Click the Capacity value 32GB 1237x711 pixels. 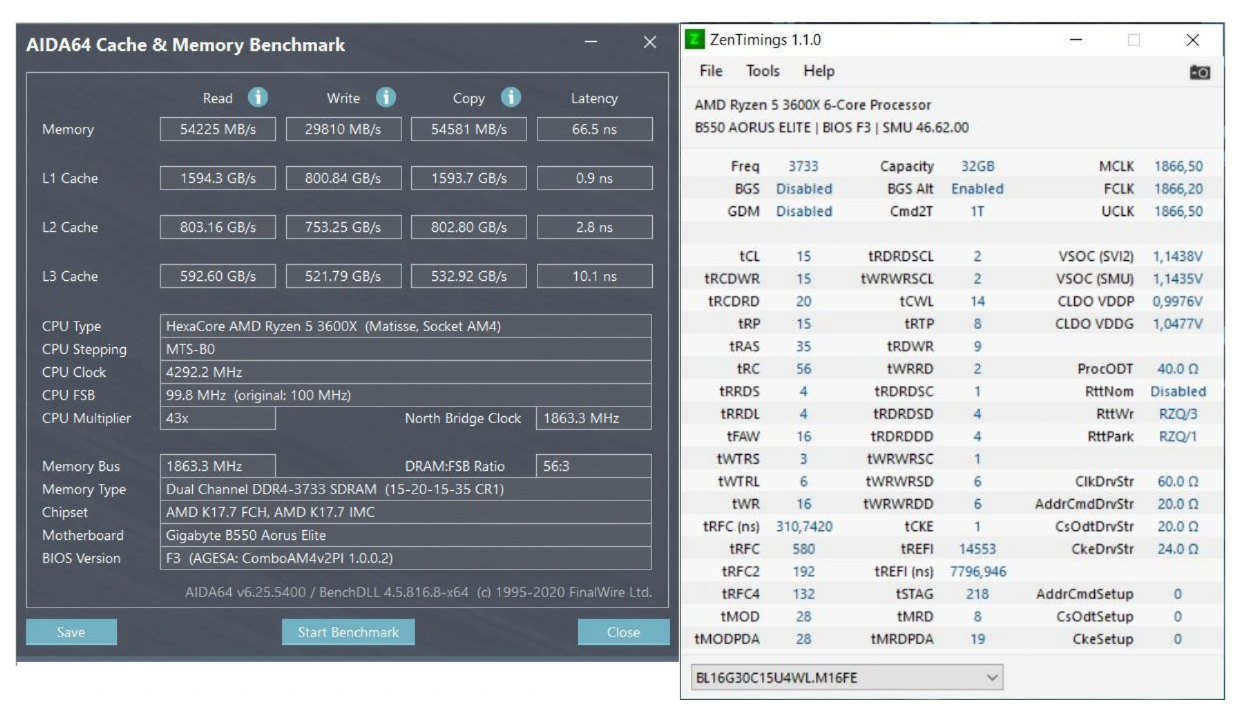[x=977, y=166]
